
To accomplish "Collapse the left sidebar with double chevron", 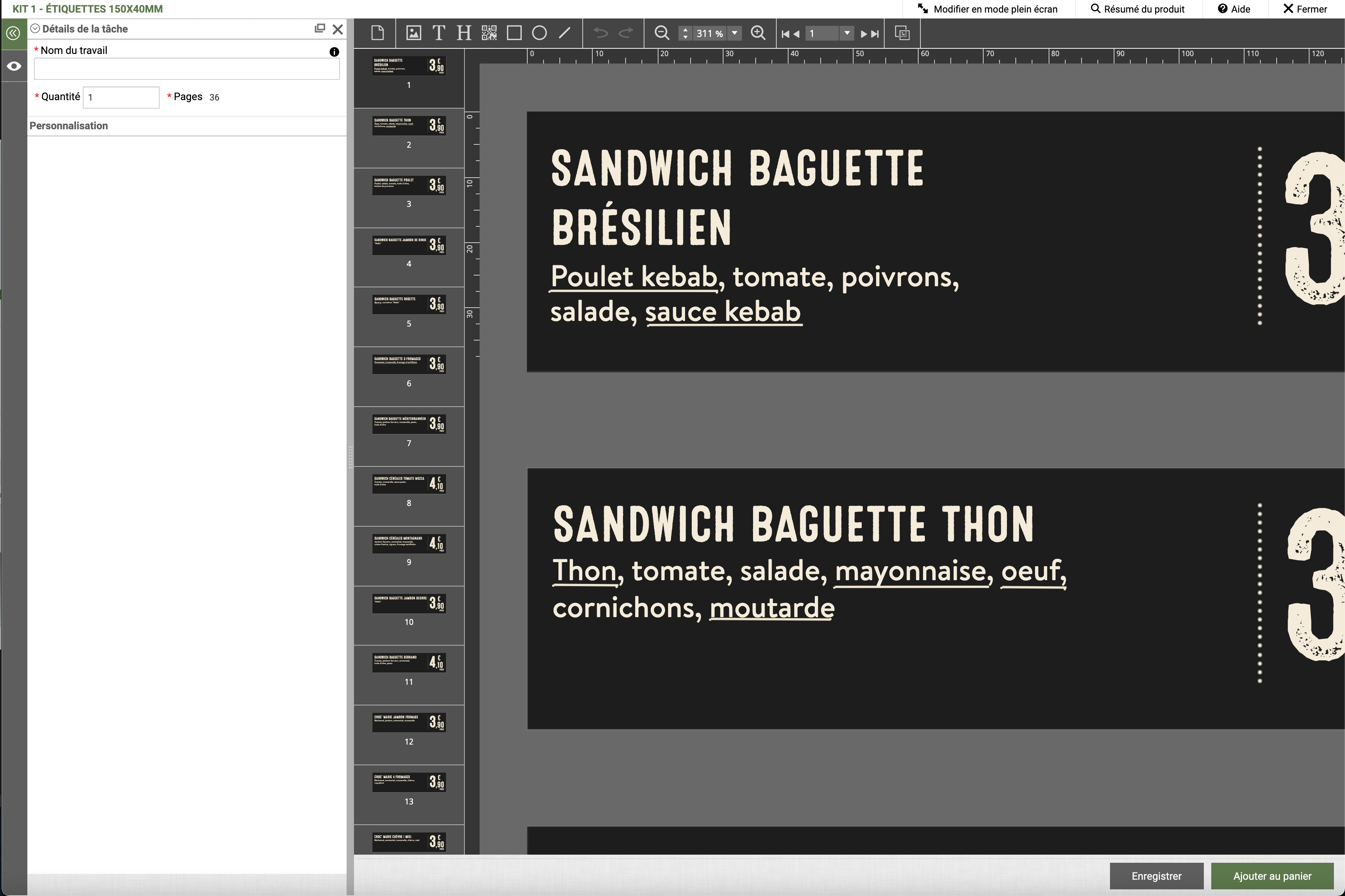I will pos(13,33).
